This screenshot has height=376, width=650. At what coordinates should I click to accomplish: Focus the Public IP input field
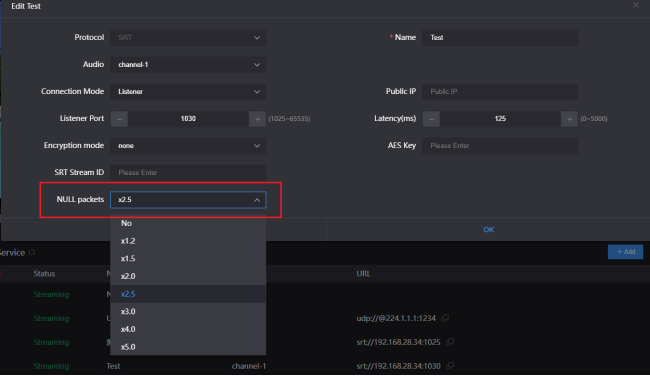(500, 92)
